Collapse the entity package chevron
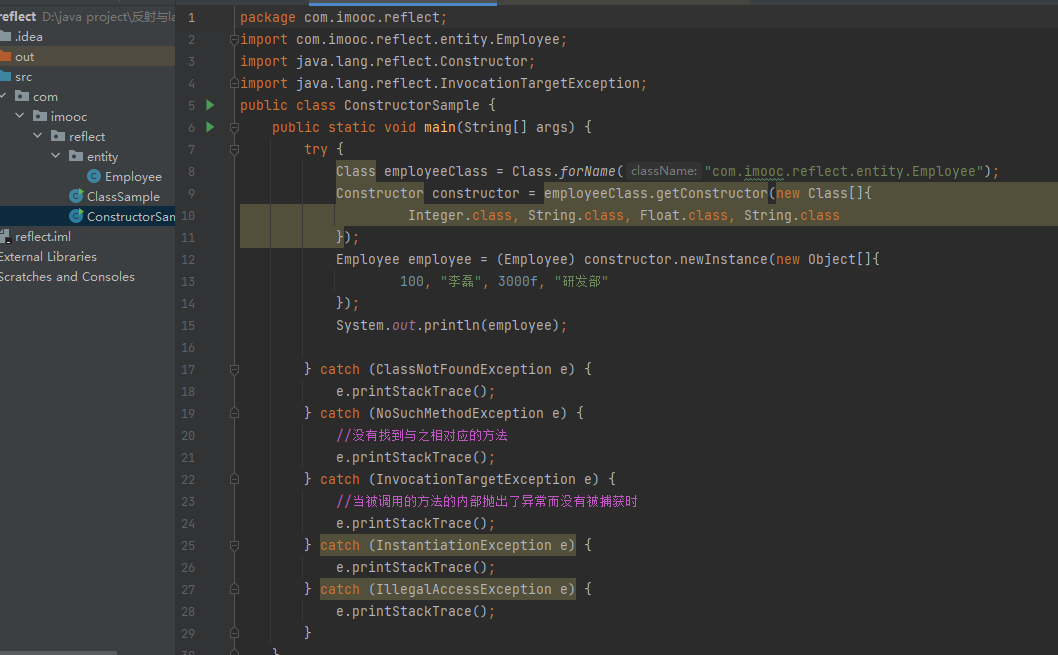1058x655 pixels. point(56,157)
